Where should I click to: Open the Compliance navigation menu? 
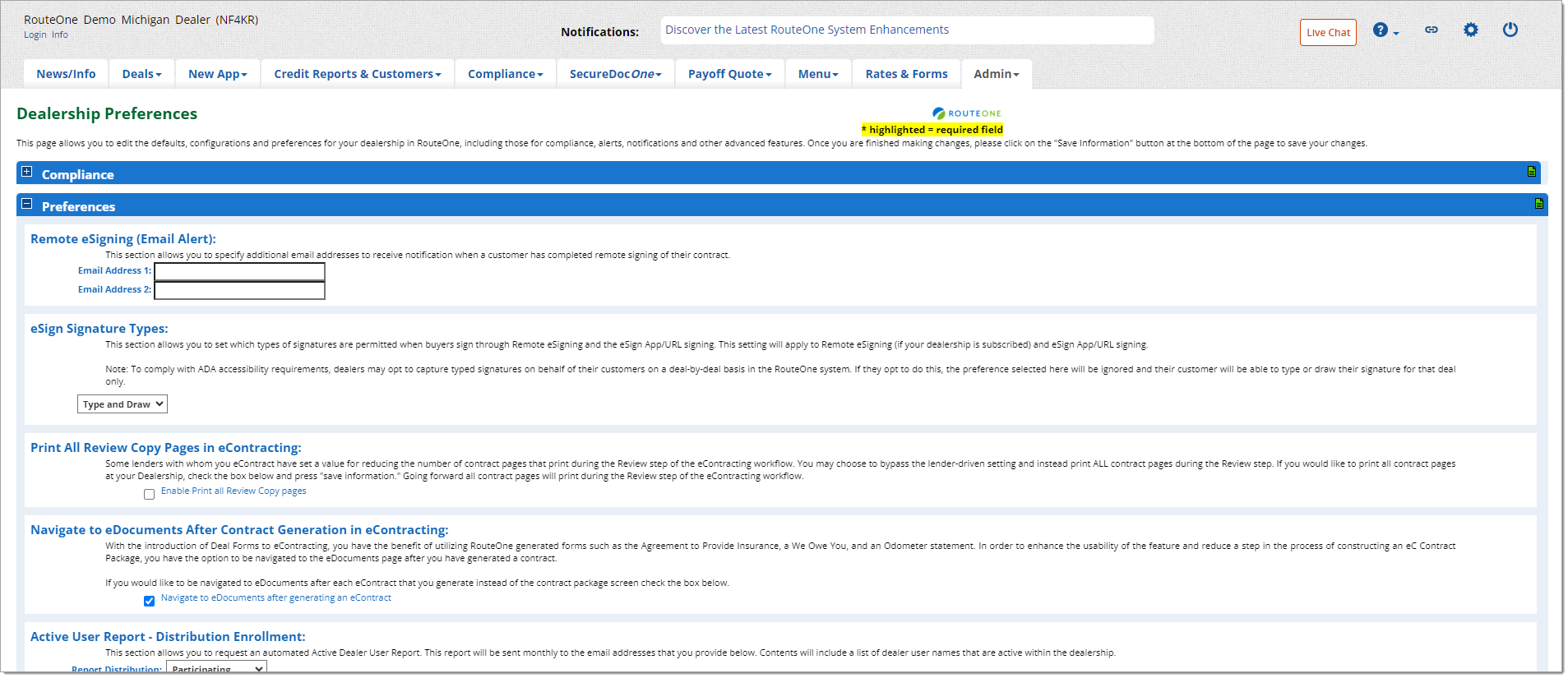tap(506, 74)
